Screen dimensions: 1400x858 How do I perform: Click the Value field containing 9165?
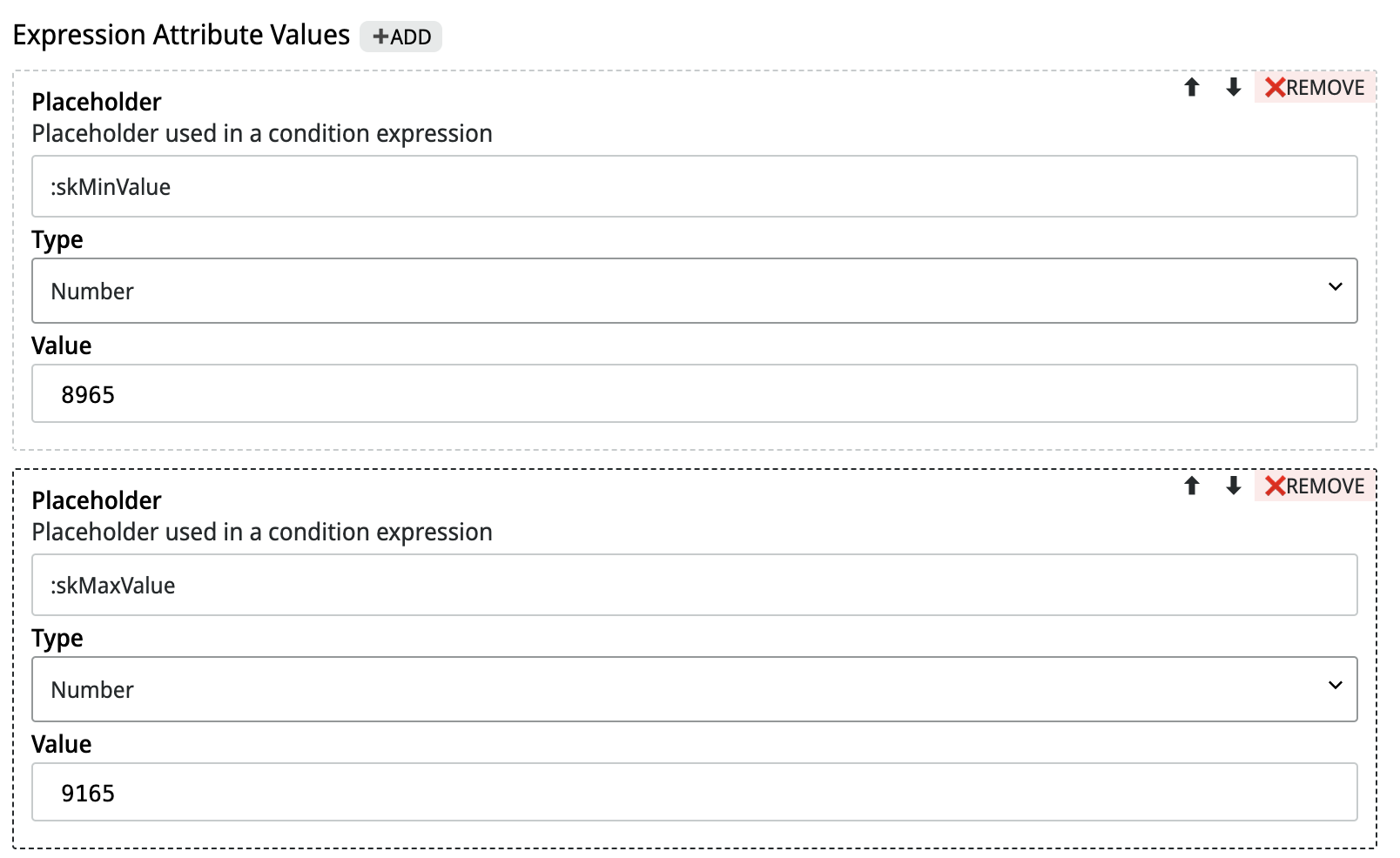pos(694,793)
